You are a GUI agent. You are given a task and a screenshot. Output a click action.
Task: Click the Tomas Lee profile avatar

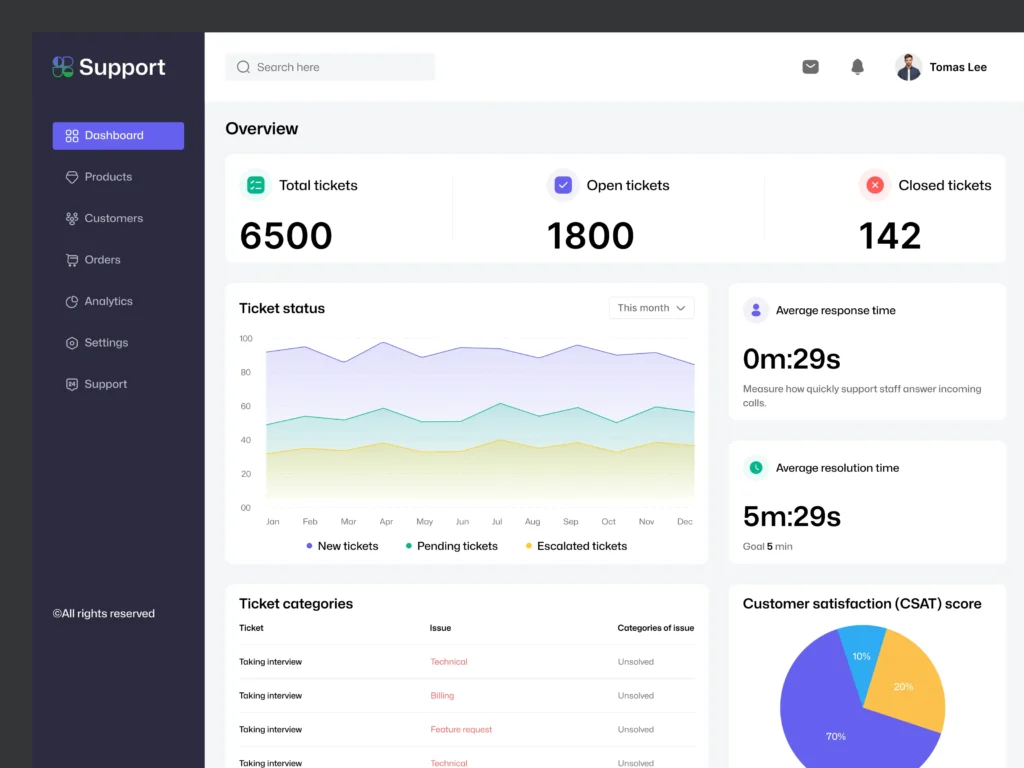908,67
